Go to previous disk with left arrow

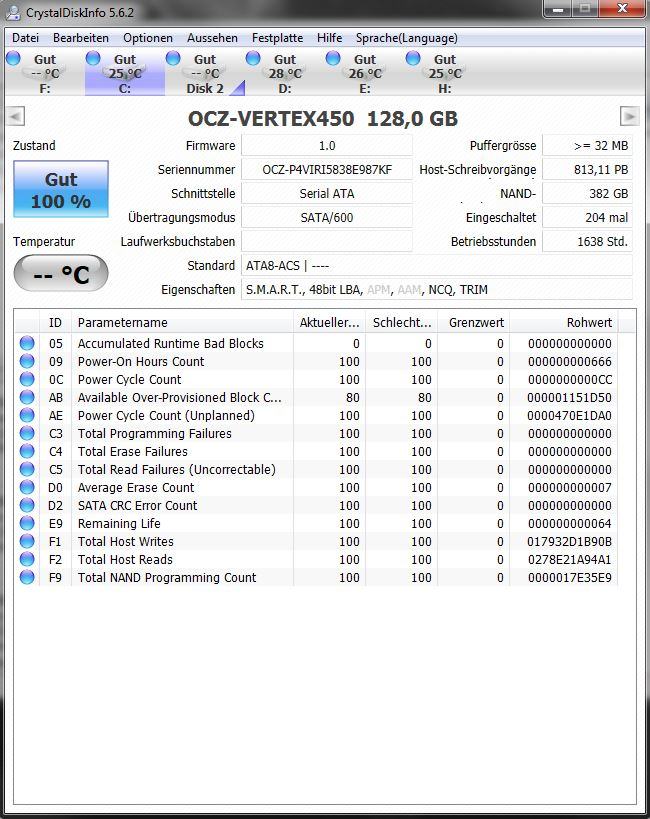pyautogui.click(x=16, y=116)
